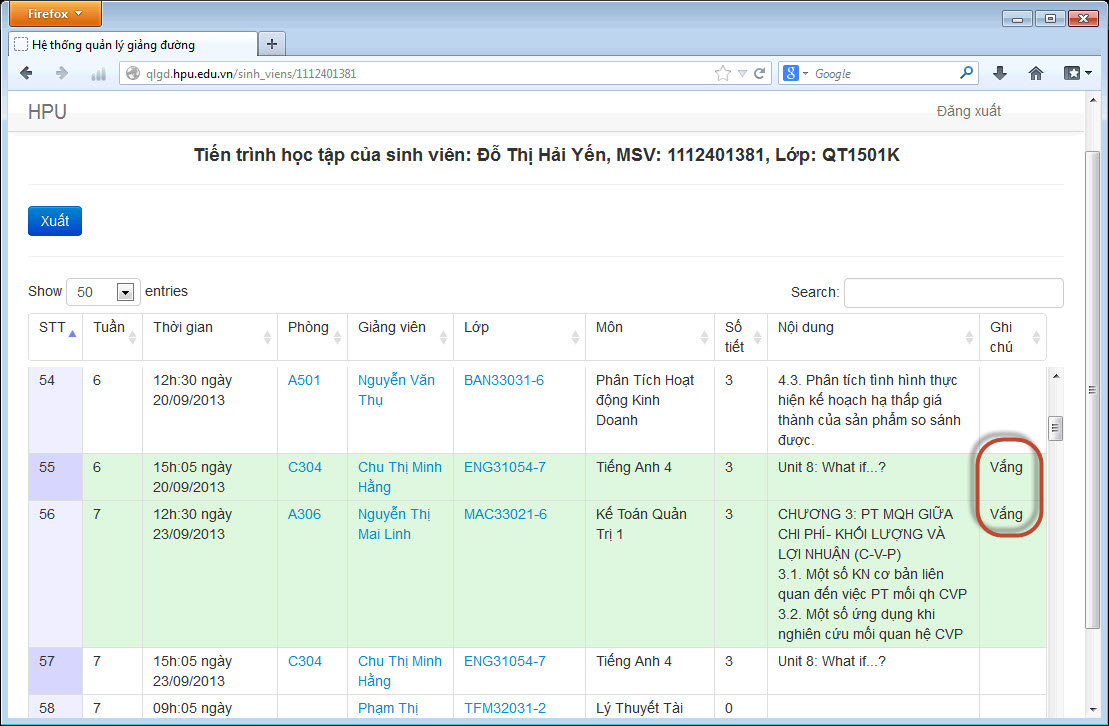Click the Google search magnifier icon
Viewport: 1109px width, 726px height.
coord(966,73)
